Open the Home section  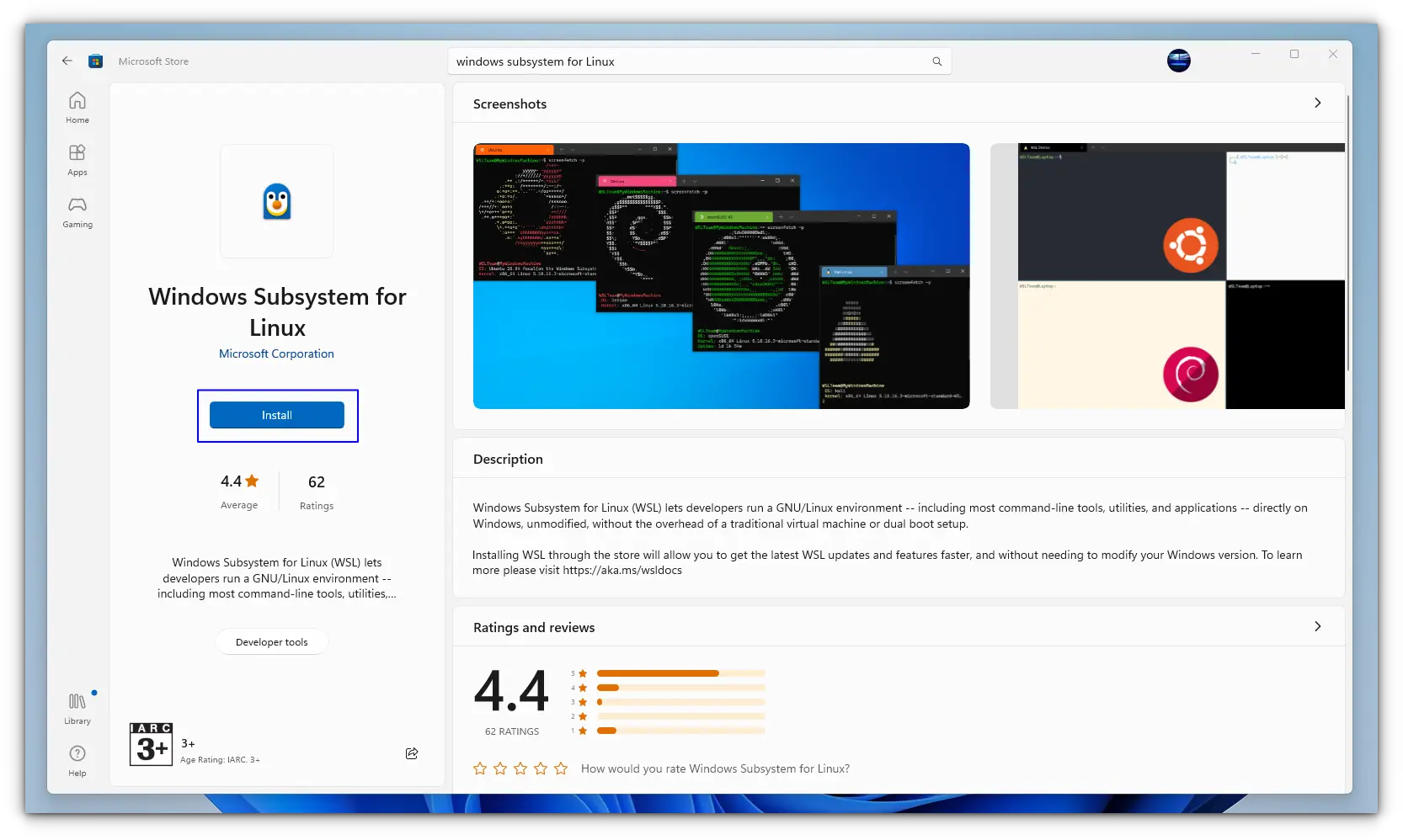coord(77,108)
